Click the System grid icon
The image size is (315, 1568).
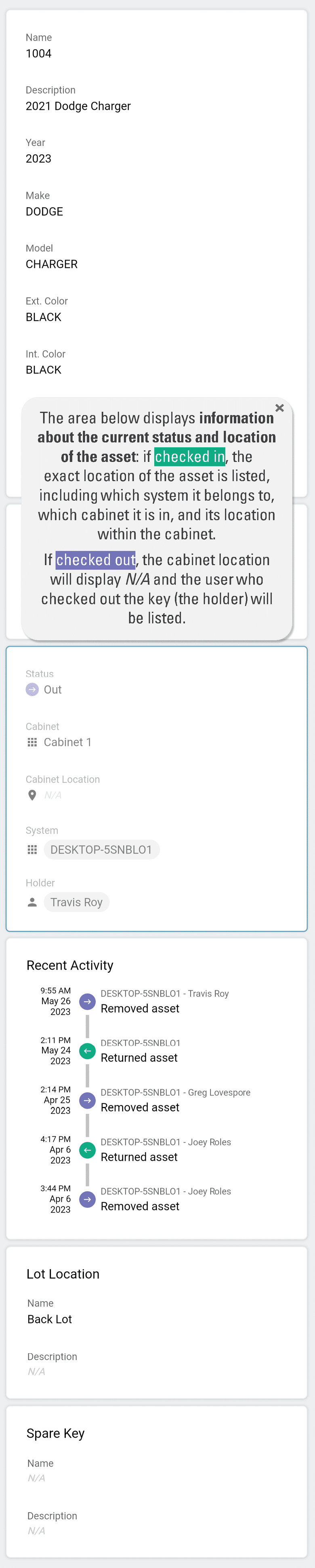click(x=31, y=849)
